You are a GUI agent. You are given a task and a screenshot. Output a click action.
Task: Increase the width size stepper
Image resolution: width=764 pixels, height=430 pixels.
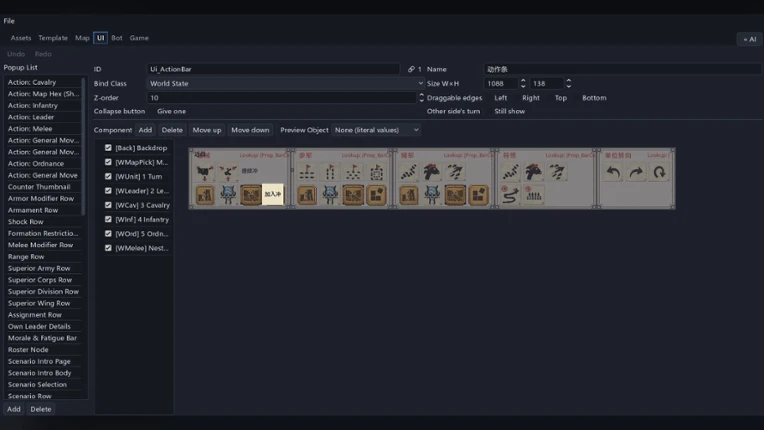click(523, 80)
